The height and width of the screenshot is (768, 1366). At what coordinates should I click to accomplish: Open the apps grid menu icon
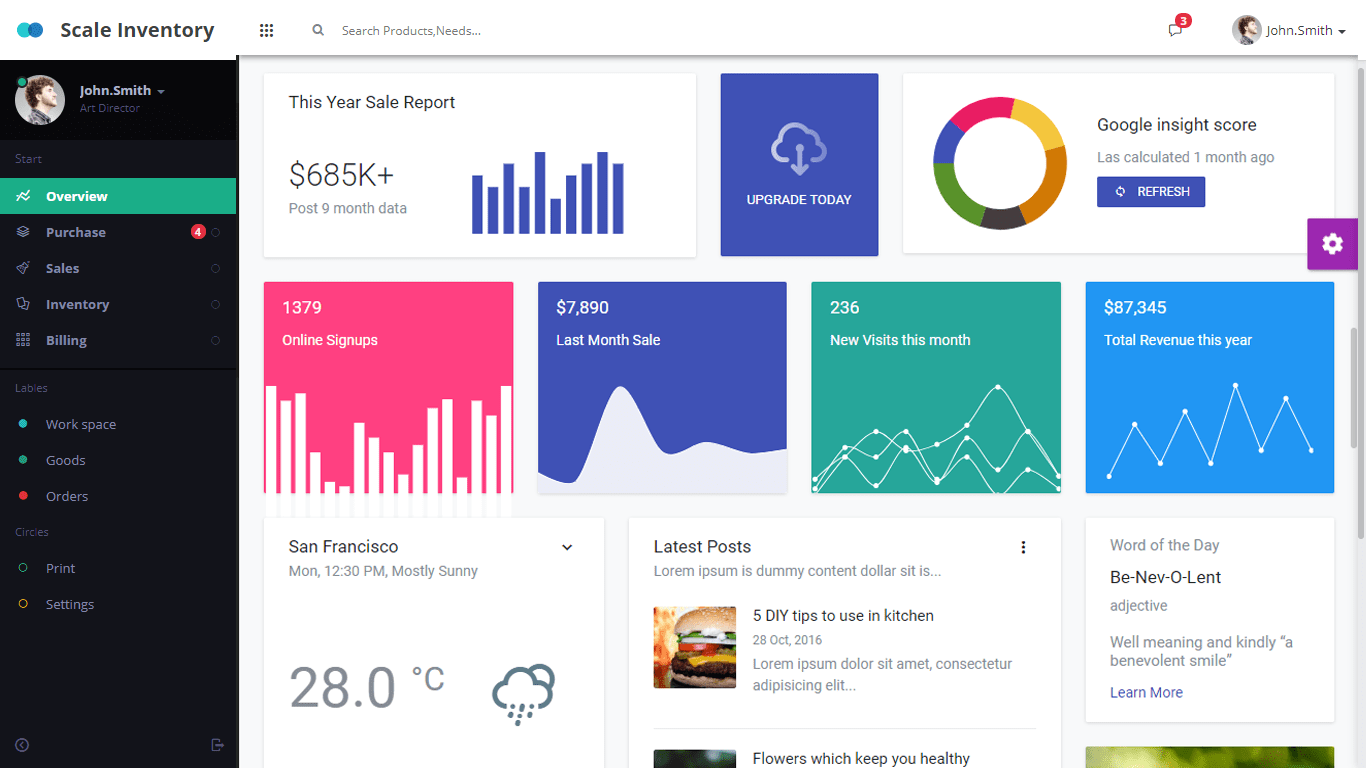[x=266, y=31]
